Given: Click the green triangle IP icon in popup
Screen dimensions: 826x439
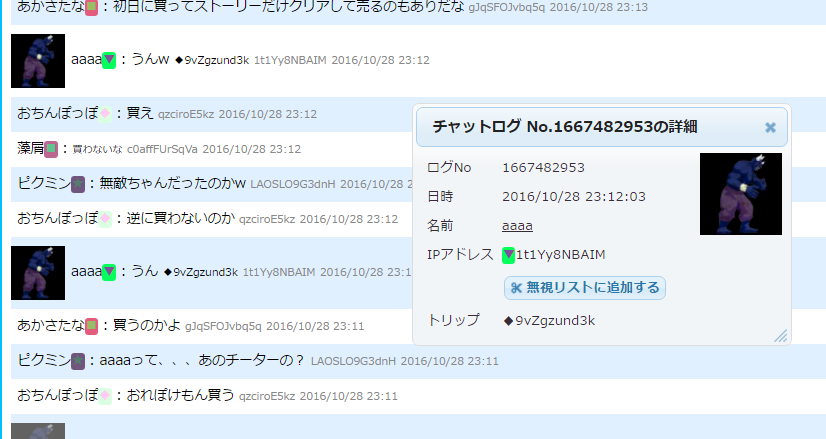Looking at the screenshot, I should point(508,255).
